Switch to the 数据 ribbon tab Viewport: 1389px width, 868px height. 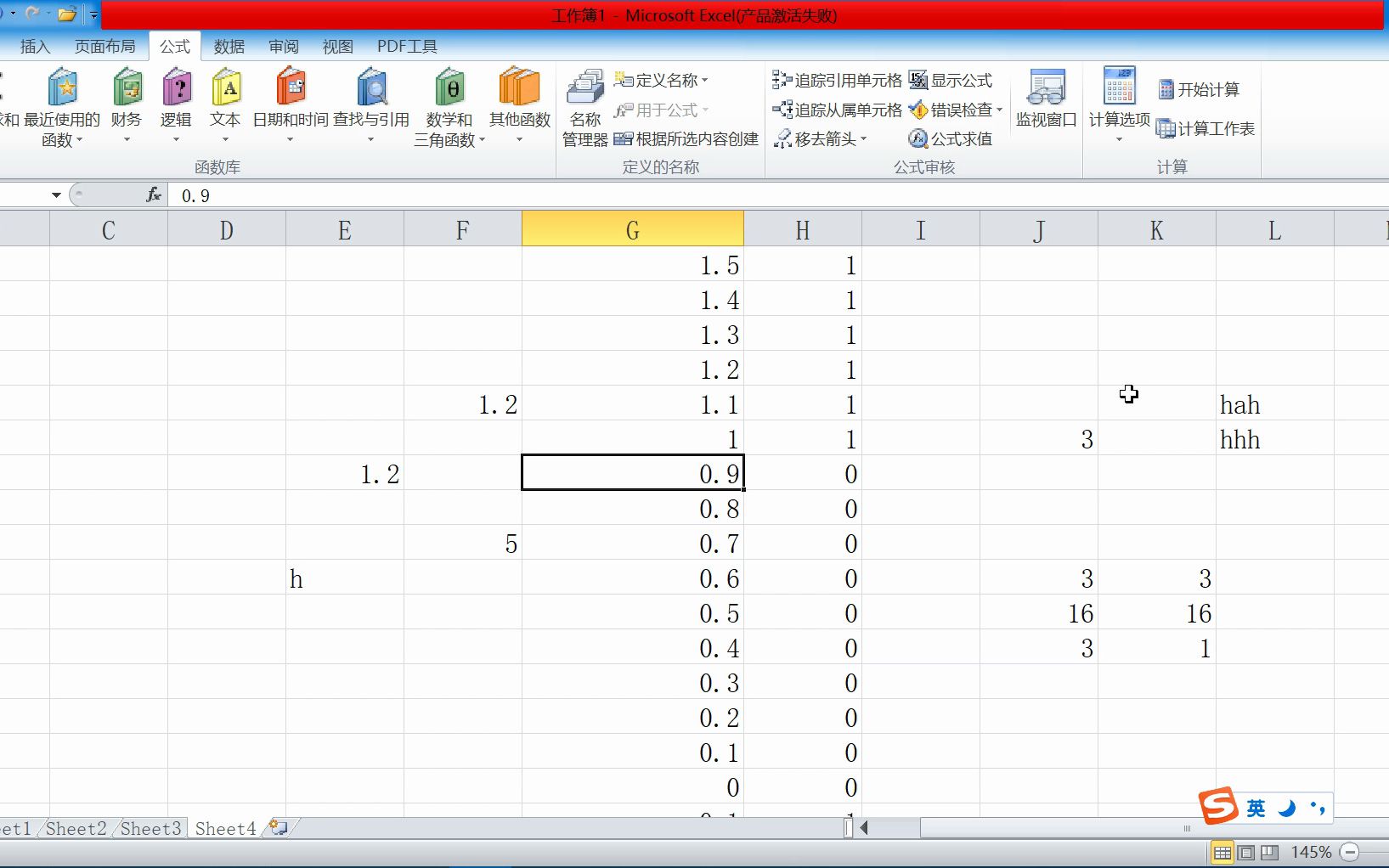(x=227, y=47)
